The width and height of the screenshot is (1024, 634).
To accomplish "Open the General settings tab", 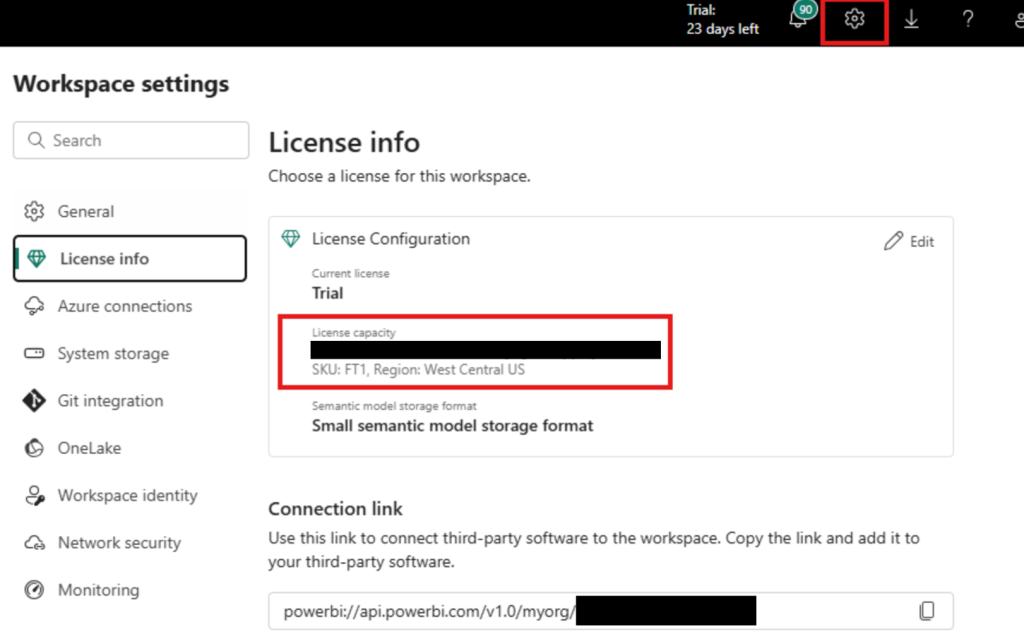I will coord(129,212).
